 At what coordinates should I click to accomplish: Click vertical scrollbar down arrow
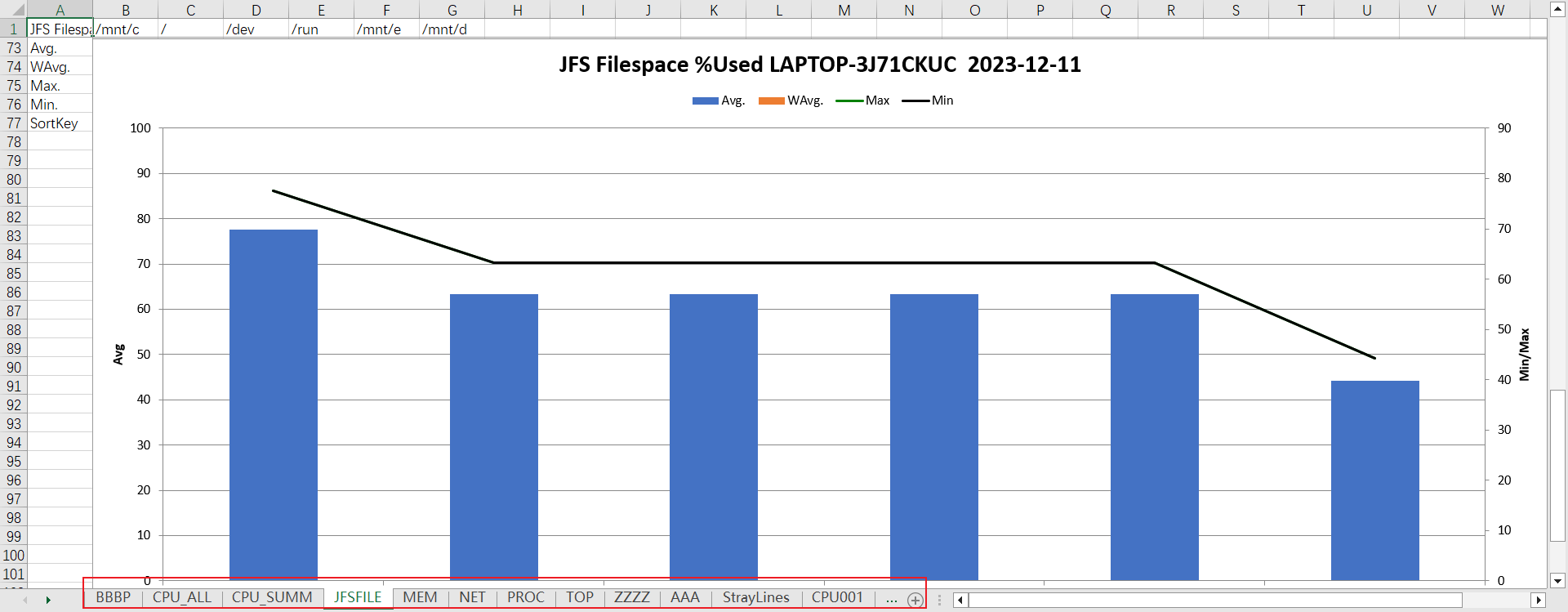(x=1557, y=581)
